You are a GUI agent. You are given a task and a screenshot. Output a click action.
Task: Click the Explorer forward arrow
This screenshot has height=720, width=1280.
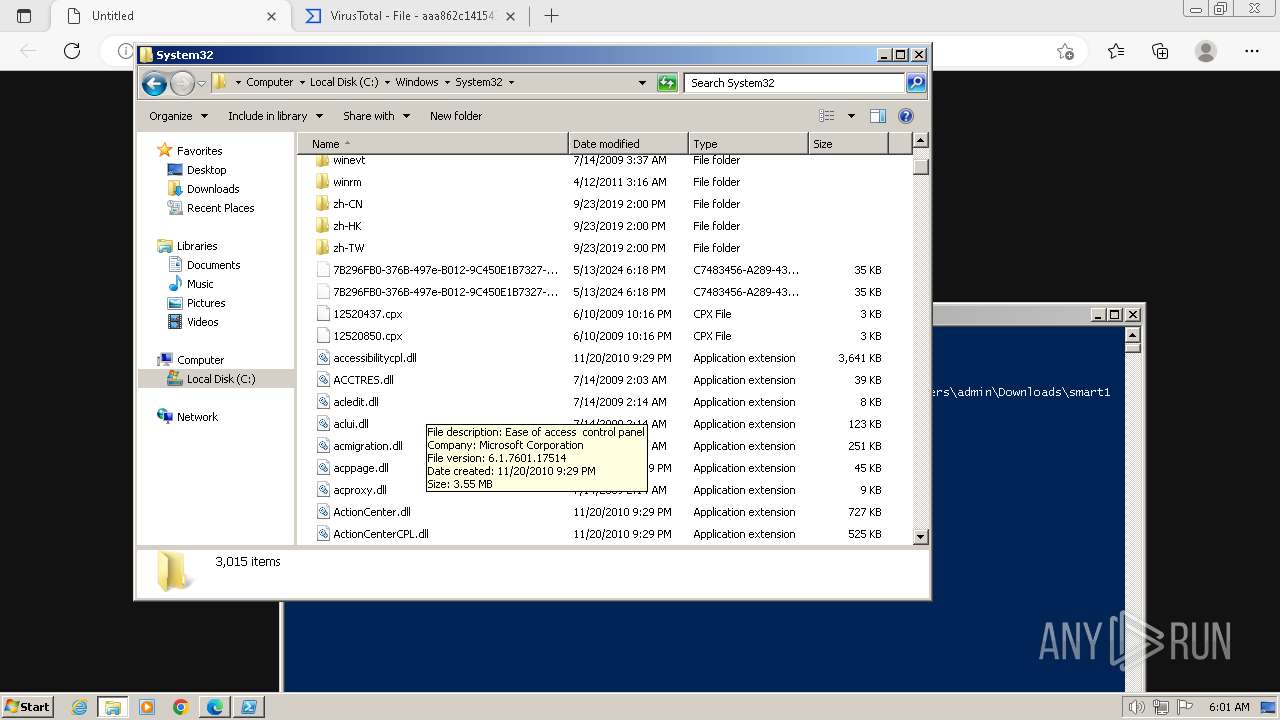[182, 83]
